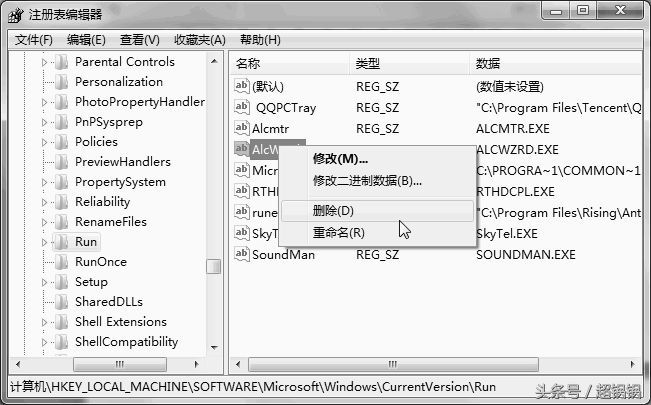651x405 pixels.
Task: Click value list horizontal scroll left arrow
Action: point(238,364)
